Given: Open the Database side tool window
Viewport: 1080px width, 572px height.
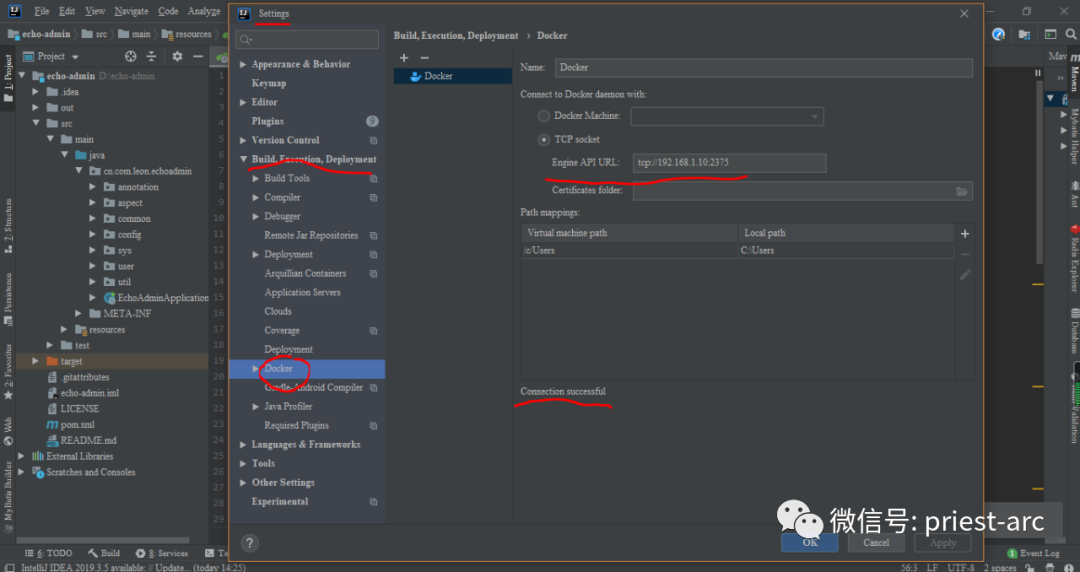Looking at the screenshot, I should [1074, 329].
